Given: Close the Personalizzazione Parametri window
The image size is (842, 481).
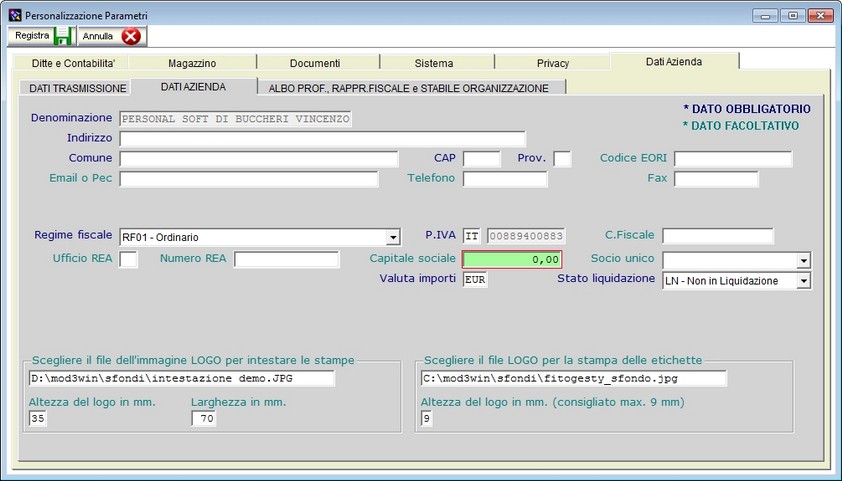Looking at the screenshot, I should tap(821, 16).
